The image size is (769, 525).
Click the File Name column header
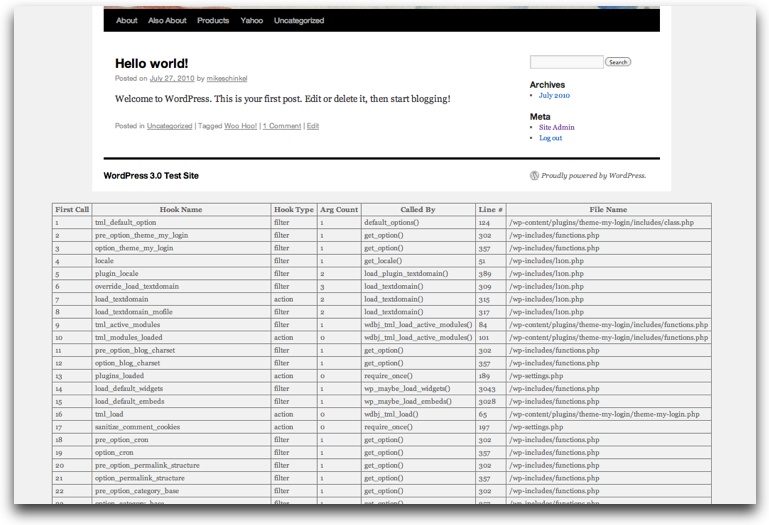click(x=608, y=210)
